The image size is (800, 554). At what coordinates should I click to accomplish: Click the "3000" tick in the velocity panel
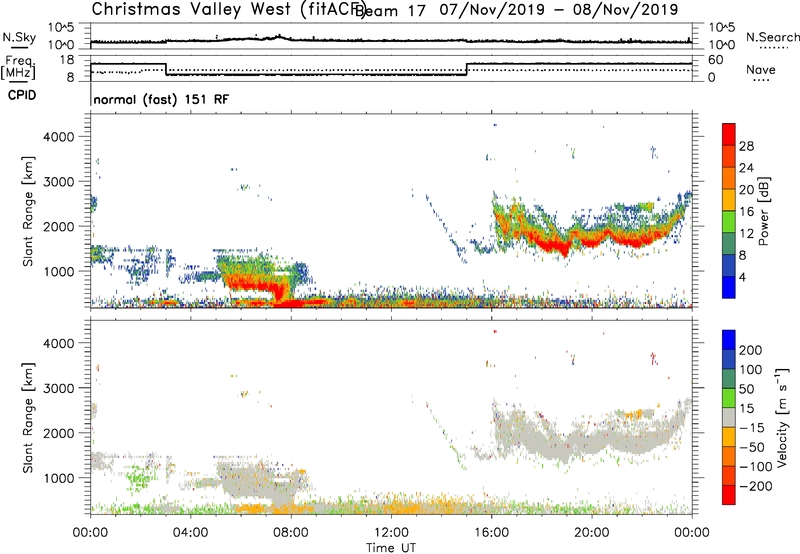[x=59, y=388]
